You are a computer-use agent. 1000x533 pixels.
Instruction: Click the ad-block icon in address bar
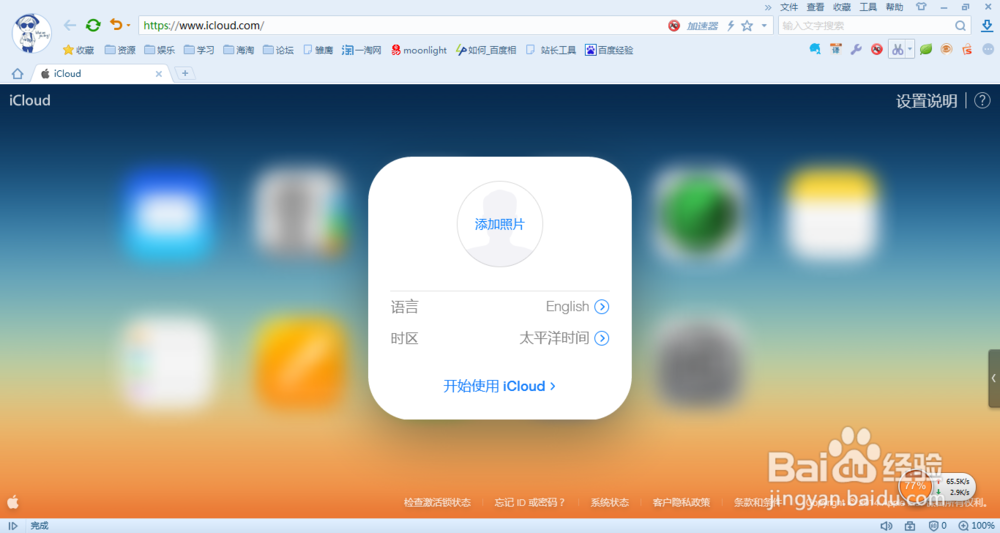pyautogui.click(x=674, y=26)
